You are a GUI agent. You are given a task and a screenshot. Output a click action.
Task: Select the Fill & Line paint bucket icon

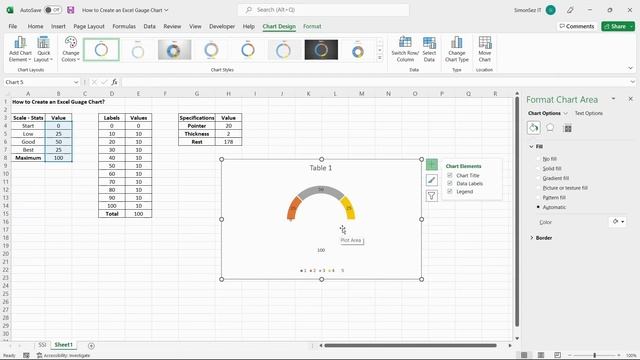[533, 128]
